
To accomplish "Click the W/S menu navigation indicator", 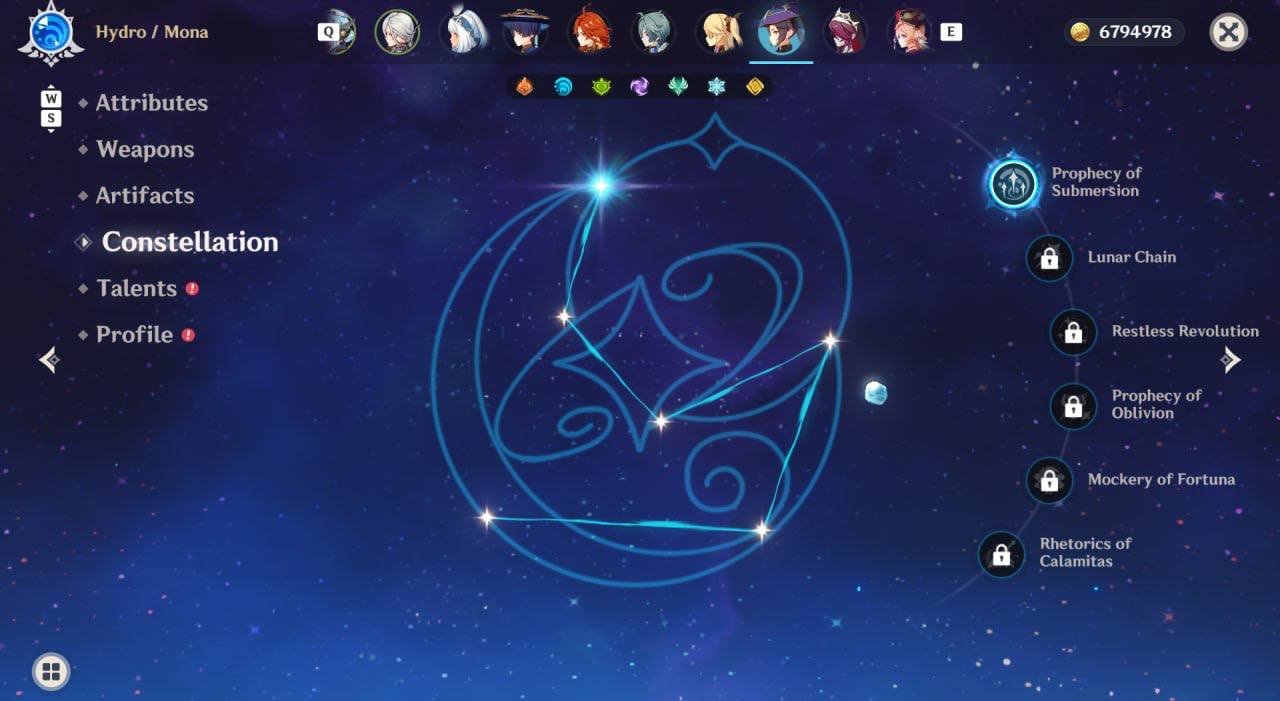I will point(51,108).
